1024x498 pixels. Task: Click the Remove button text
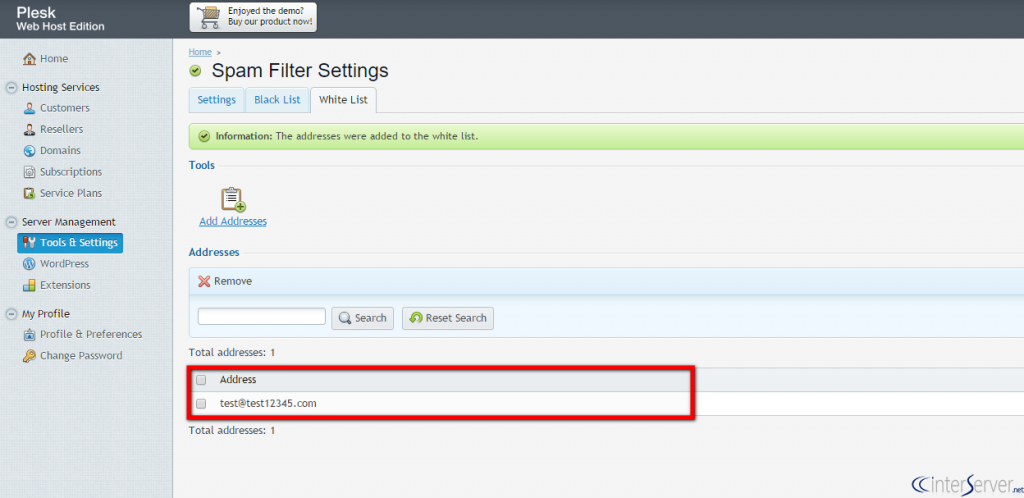(233, 281)
